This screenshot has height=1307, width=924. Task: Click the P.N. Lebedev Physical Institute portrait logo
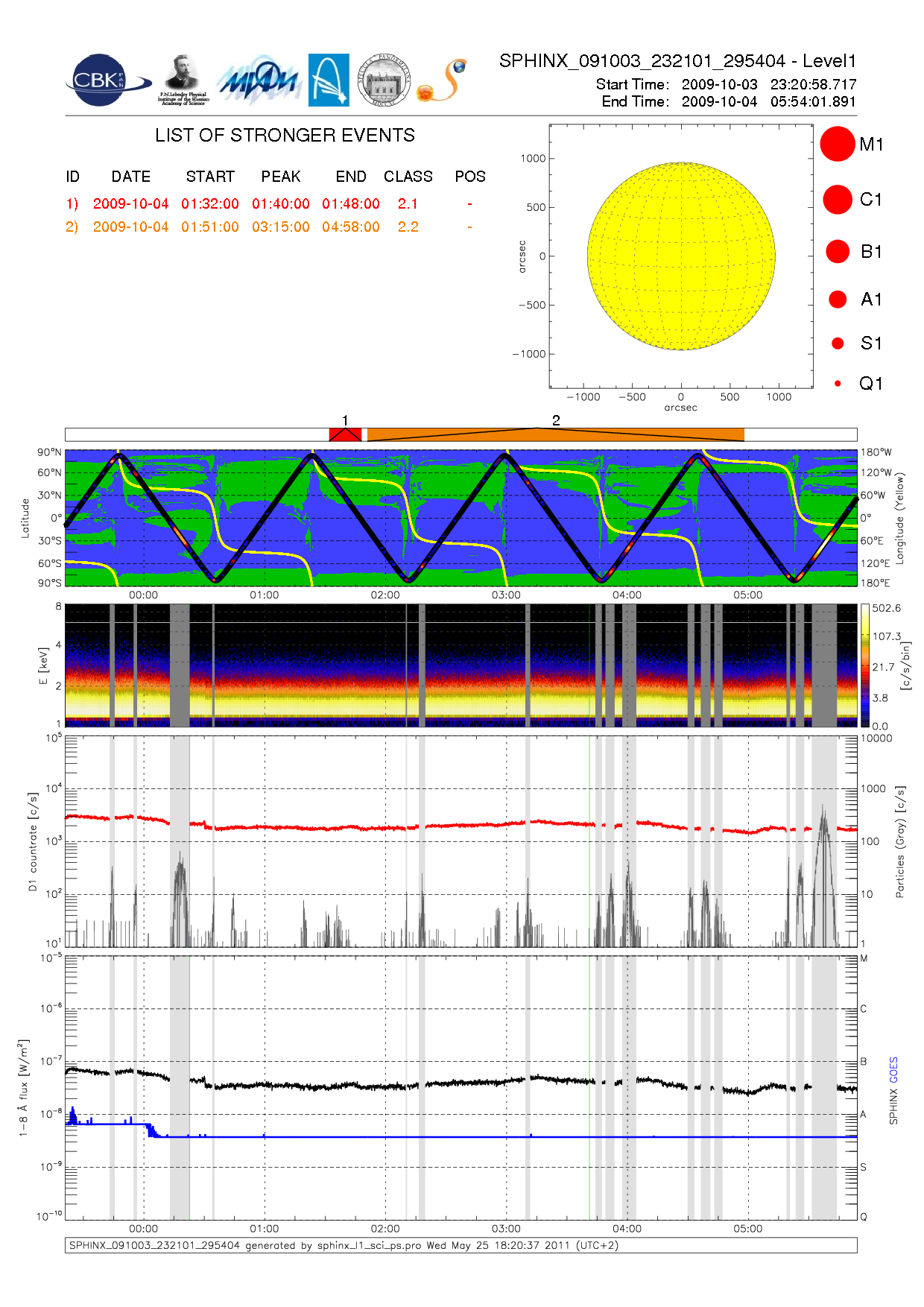pos(183,80)
